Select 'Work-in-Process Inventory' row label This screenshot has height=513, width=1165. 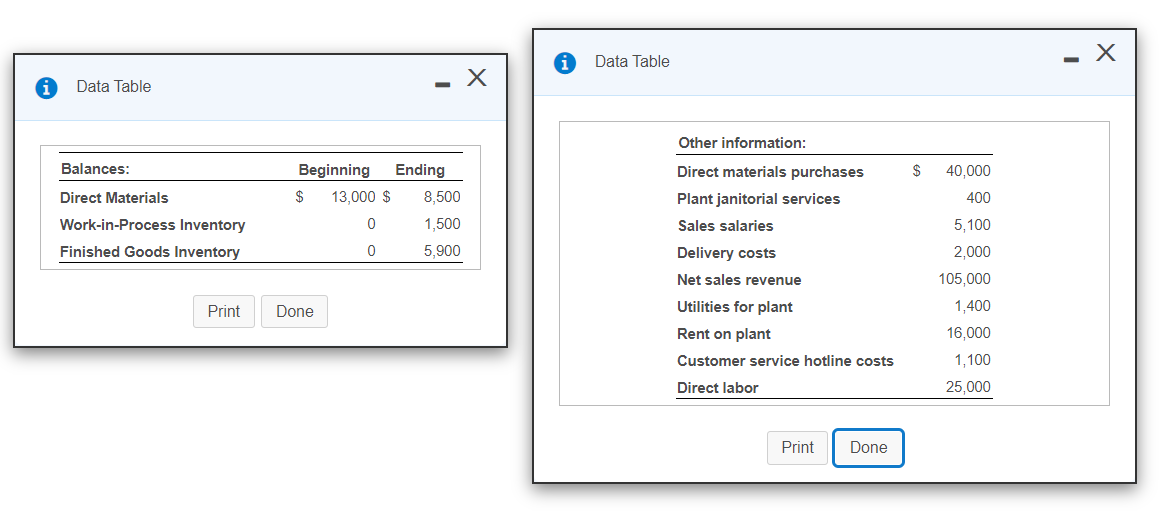point(152,225)
